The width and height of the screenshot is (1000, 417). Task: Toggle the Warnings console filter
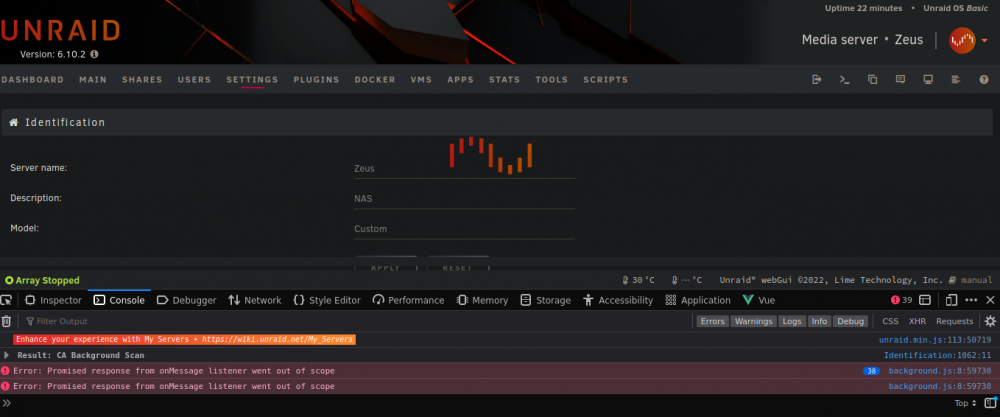click(753, 321)
